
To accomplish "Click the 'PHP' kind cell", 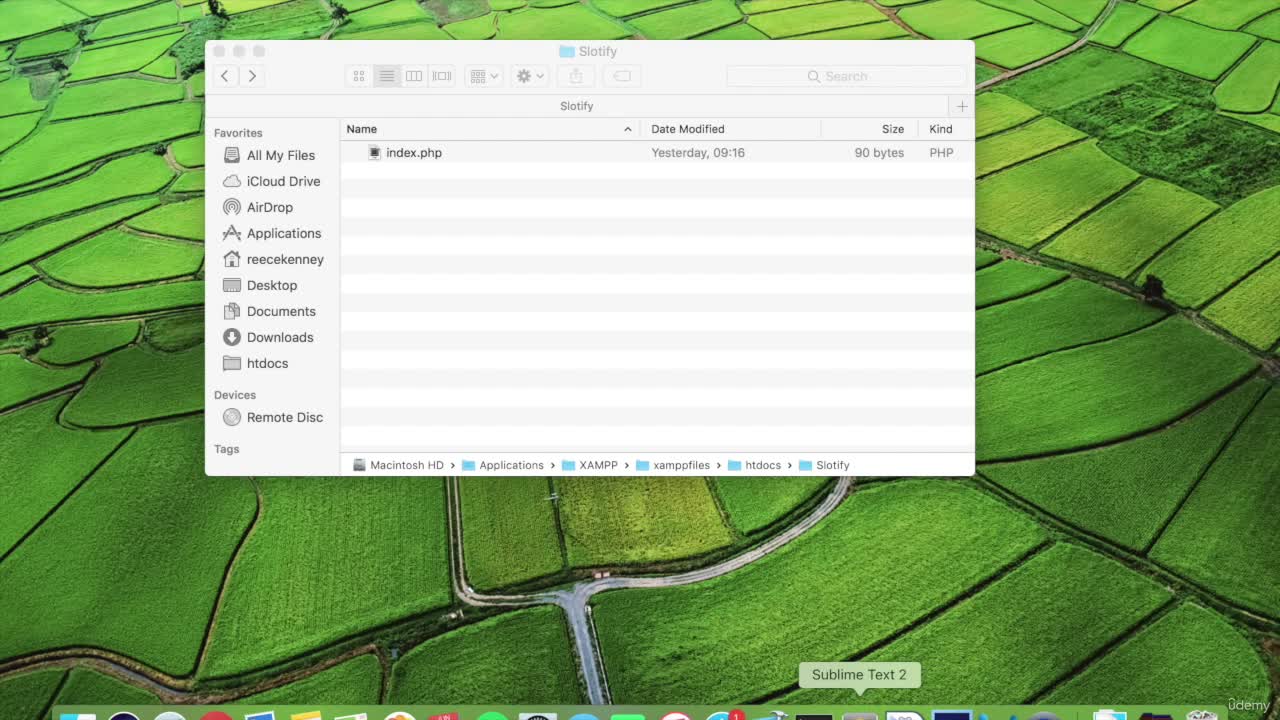I will point(941,153).
